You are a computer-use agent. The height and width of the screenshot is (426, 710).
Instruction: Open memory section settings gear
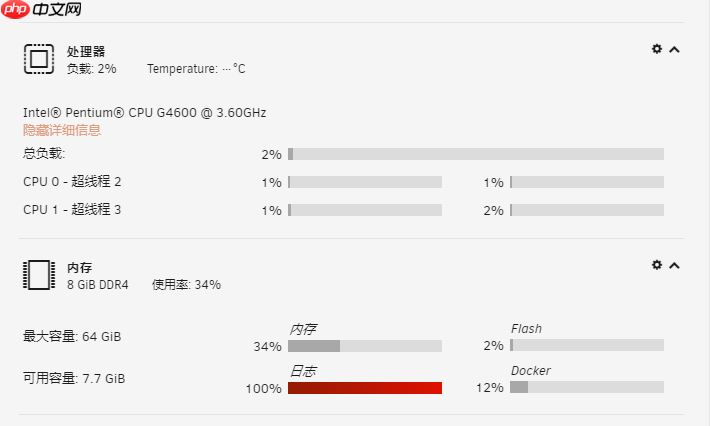tap(657, 265)
